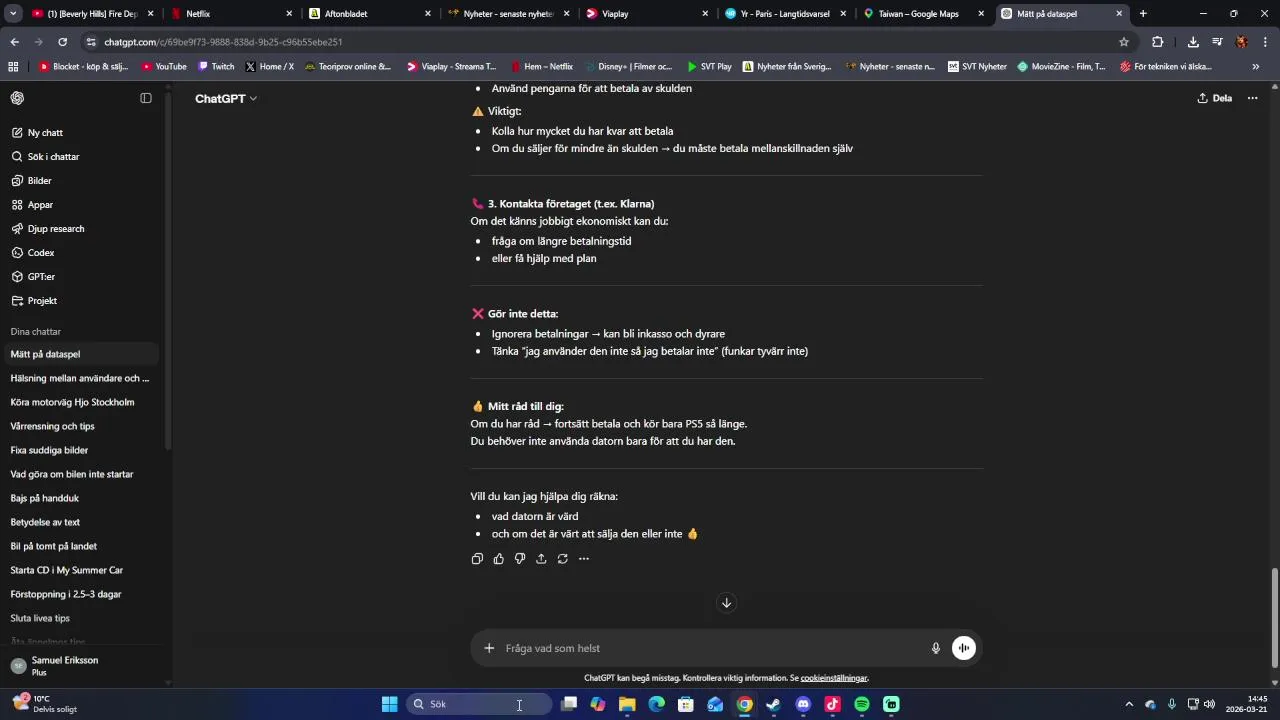Open a new Chrome tab
This screenshot has width=1280, height=720.
[x=1143, y=14]
